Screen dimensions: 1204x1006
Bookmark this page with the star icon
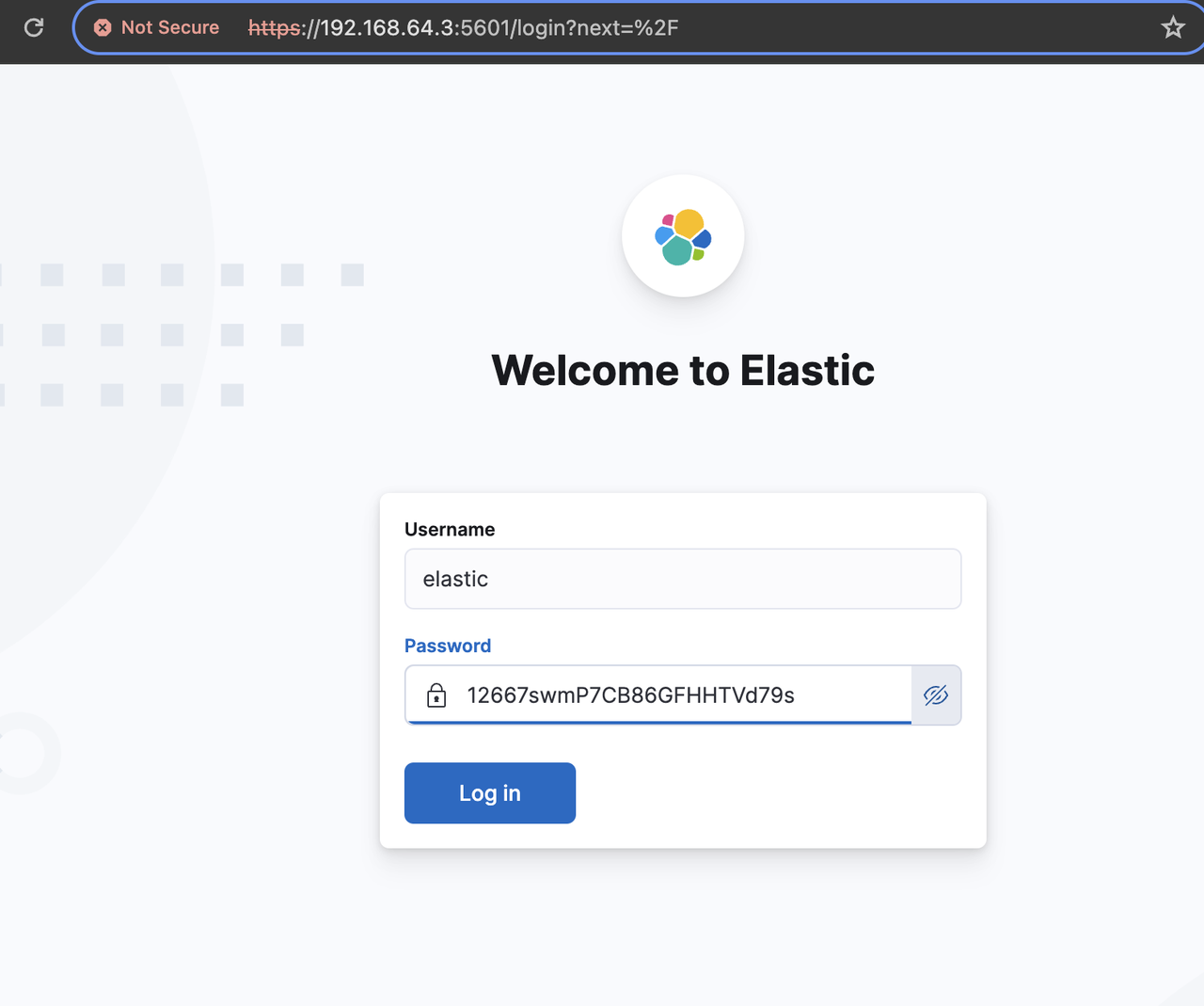tap(1172, 27)
